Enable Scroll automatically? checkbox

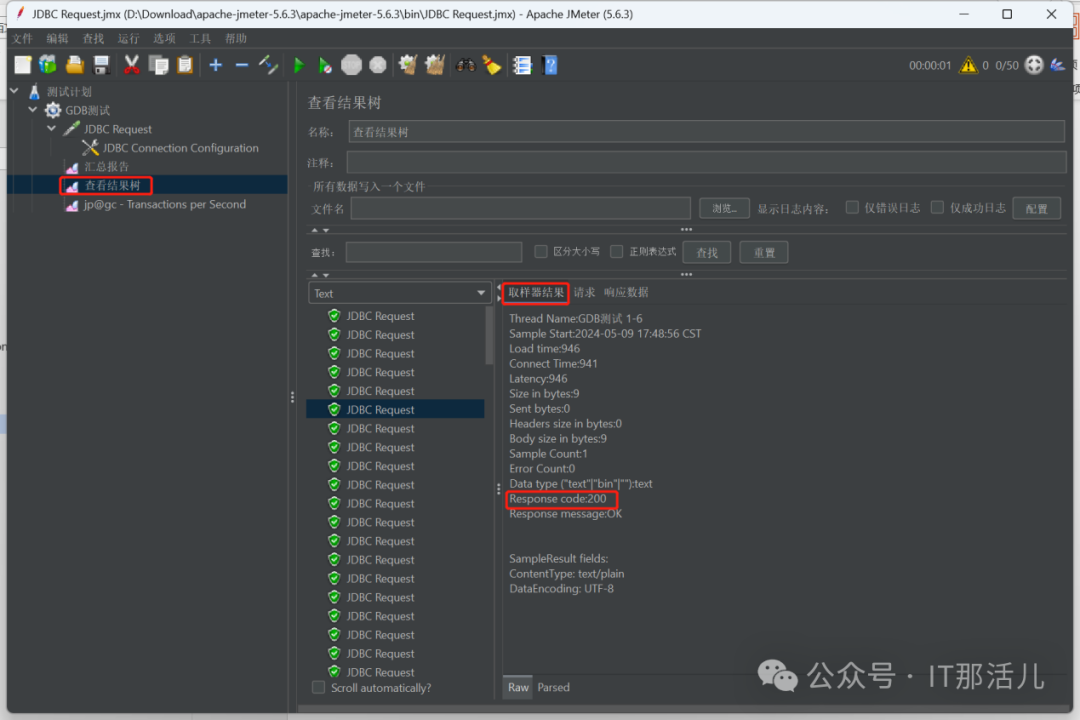[x=318, y=688]
